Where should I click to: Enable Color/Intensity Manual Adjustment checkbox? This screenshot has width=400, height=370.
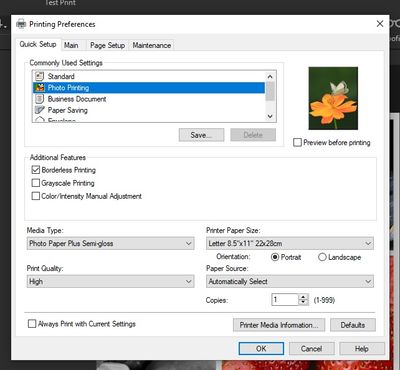pyautogui.click(x=35, y=196)
